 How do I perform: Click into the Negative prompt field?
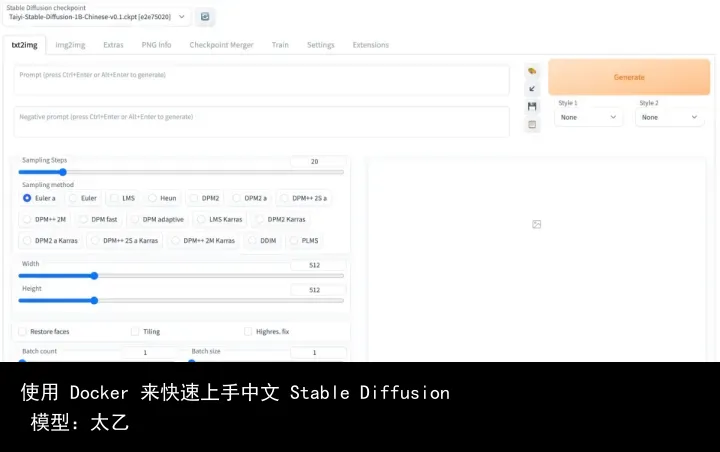(261, 122)
